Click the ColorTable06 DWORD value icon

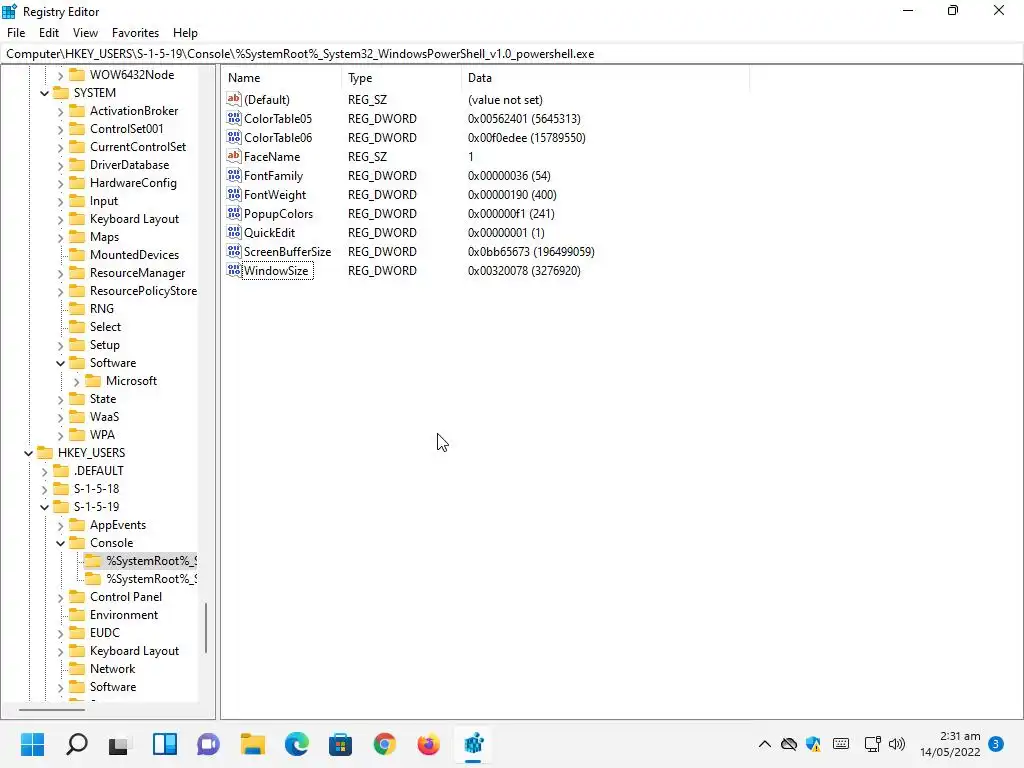click(234, 137)
